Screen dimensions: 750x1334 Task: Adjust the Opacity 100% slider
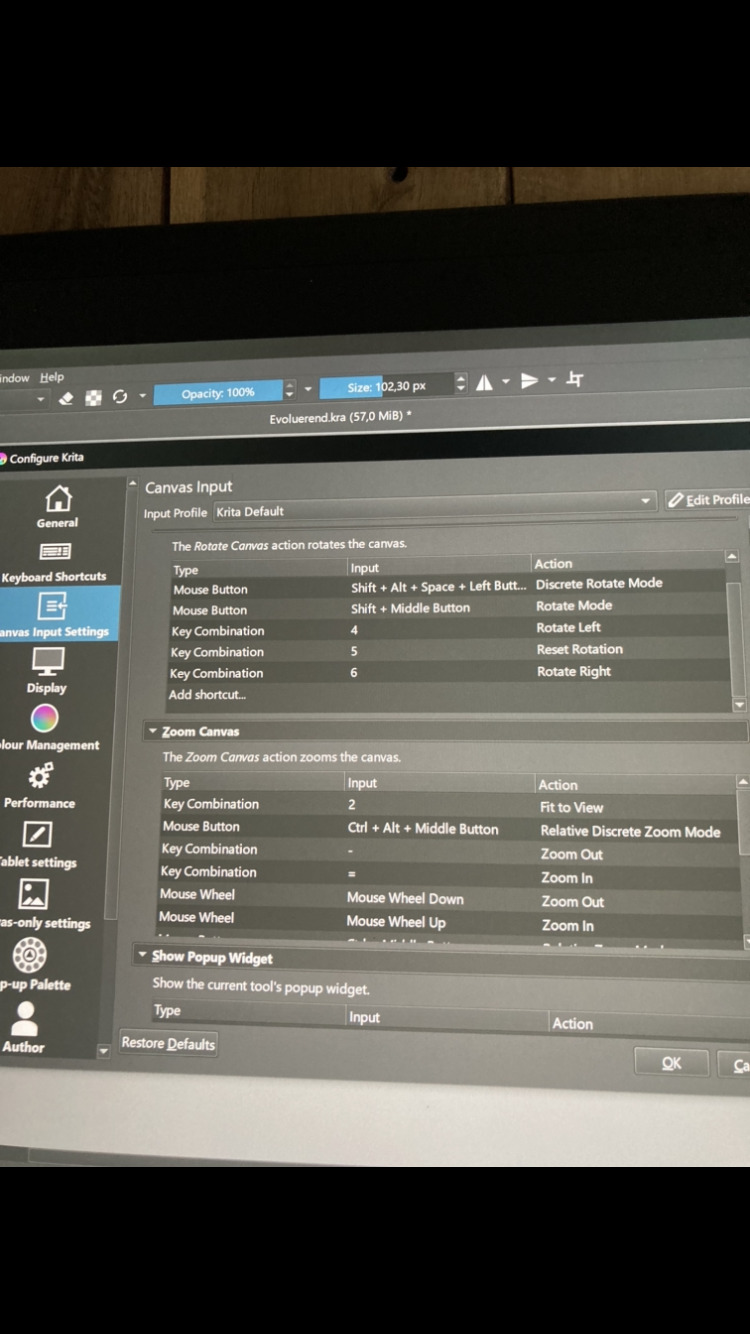[x=218, y=392]
